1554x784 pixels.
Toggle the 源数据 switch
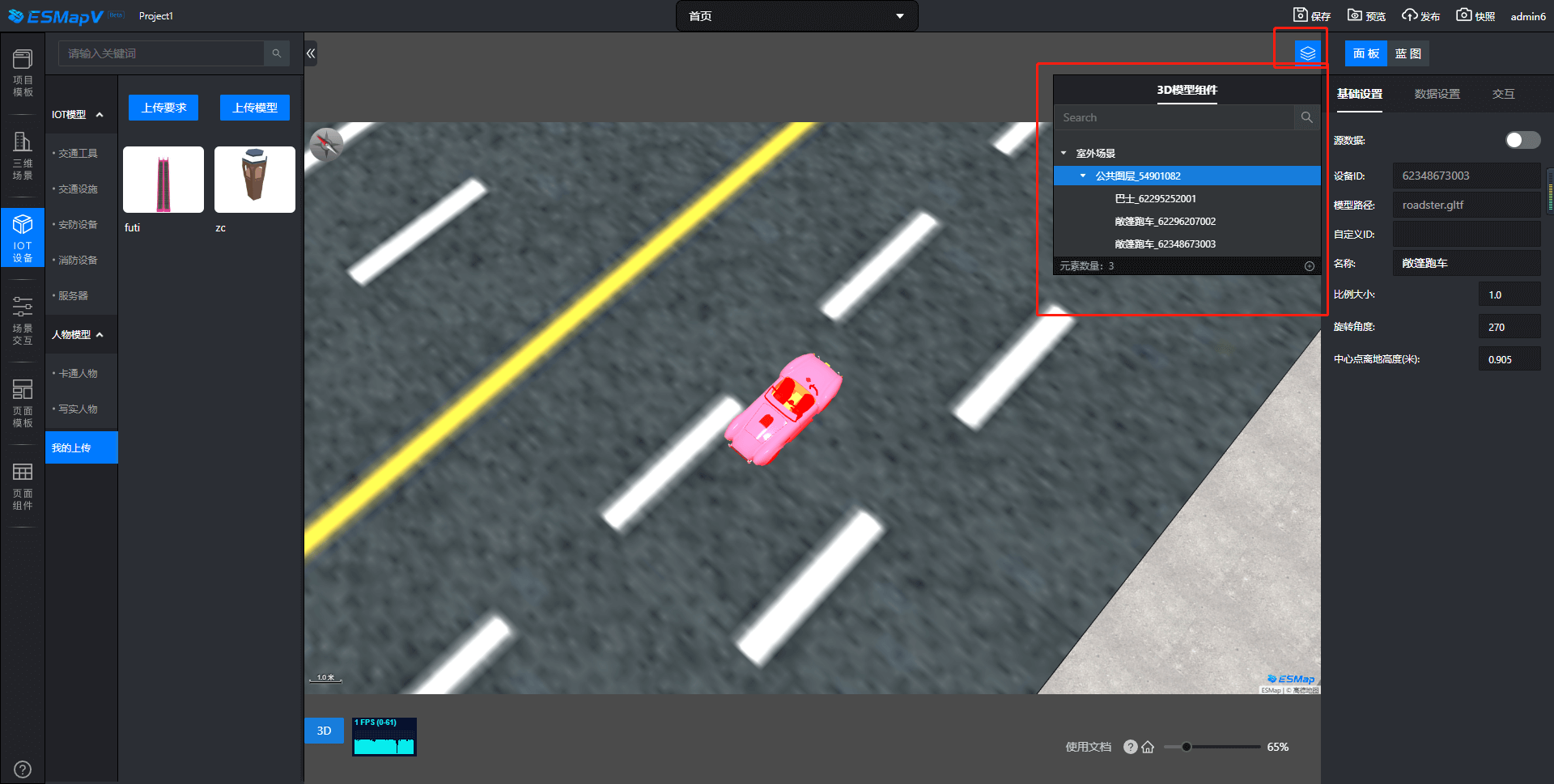tap(1522, 140)
